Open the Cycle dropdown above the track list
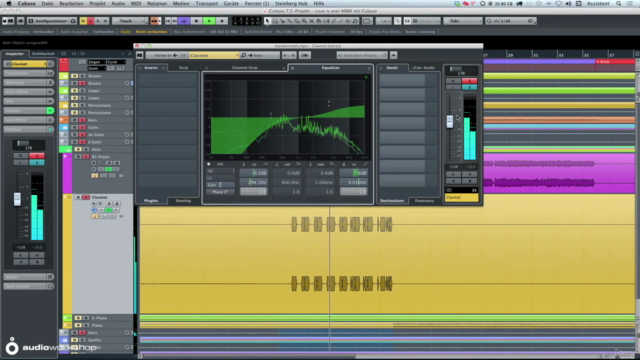640x360 pixels. pyautogui.click(x=116, y=62)
